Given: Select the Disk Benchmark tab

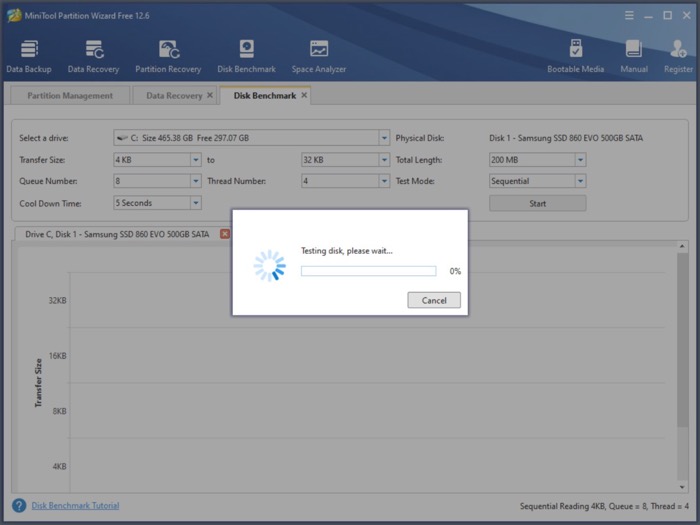Looking at the screenshot, I should click(265, 96).
